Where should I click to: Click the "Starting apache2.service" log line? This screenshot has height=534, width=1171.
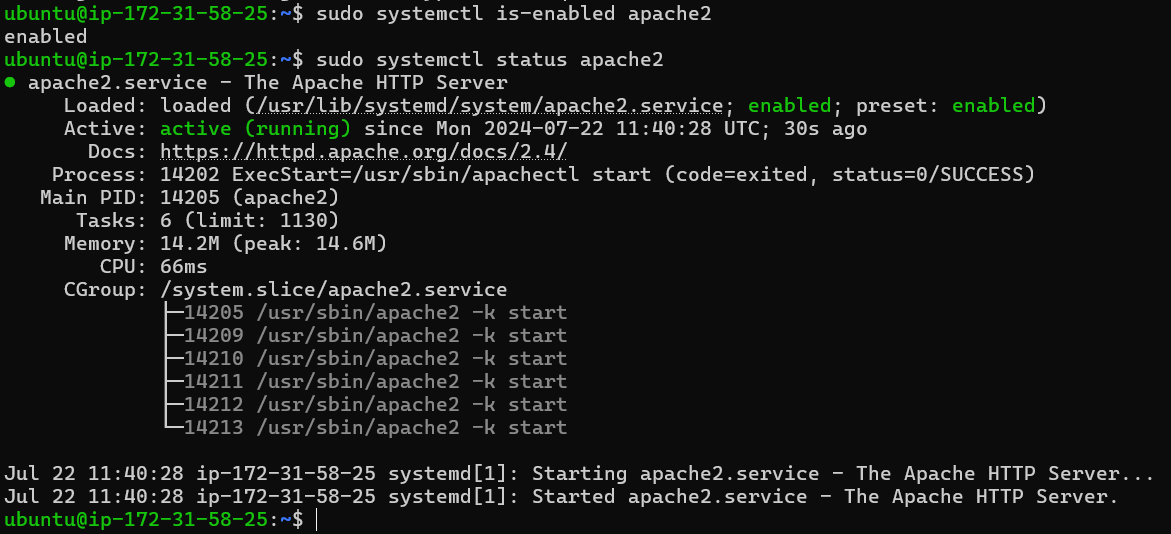point(580,474)
